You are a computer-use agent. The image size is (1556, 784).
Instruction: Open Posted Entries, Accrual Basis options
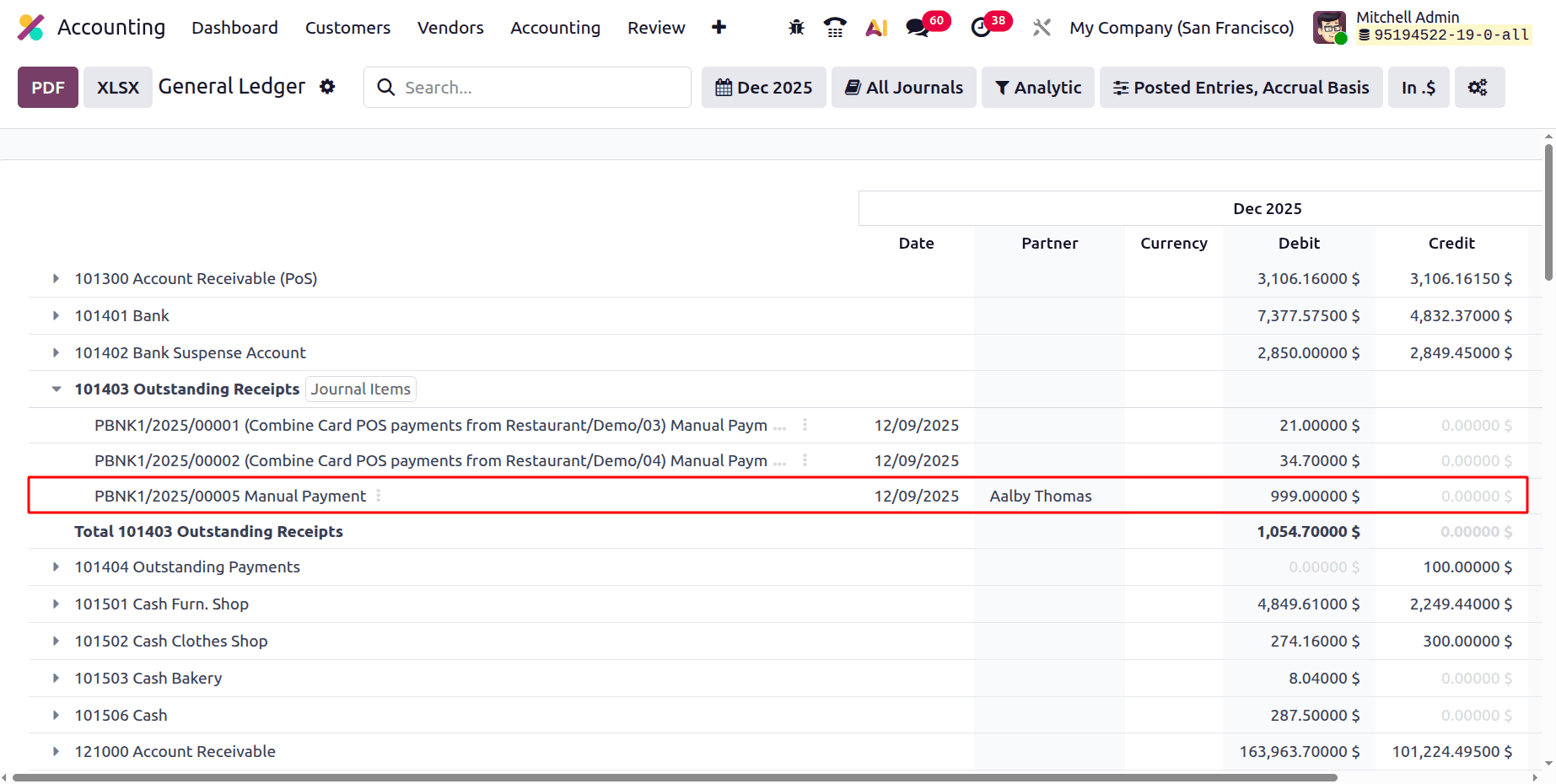point(1241,87)
